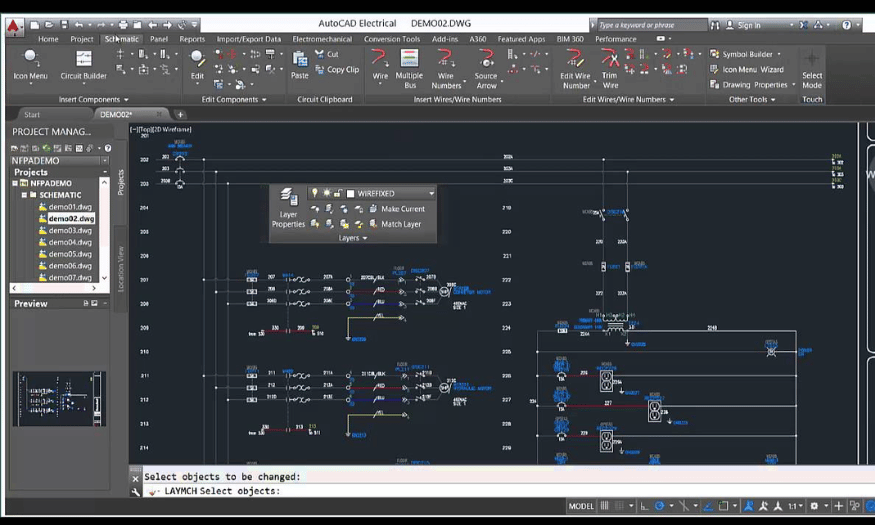Select the Wire insertion tool

click(x=380, y=66)
